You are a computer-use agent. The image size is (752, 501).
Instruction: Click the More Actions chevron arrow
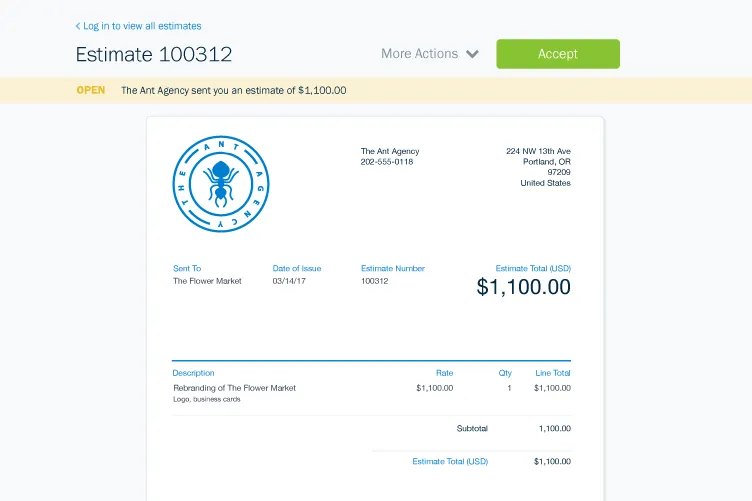[472, 54]
